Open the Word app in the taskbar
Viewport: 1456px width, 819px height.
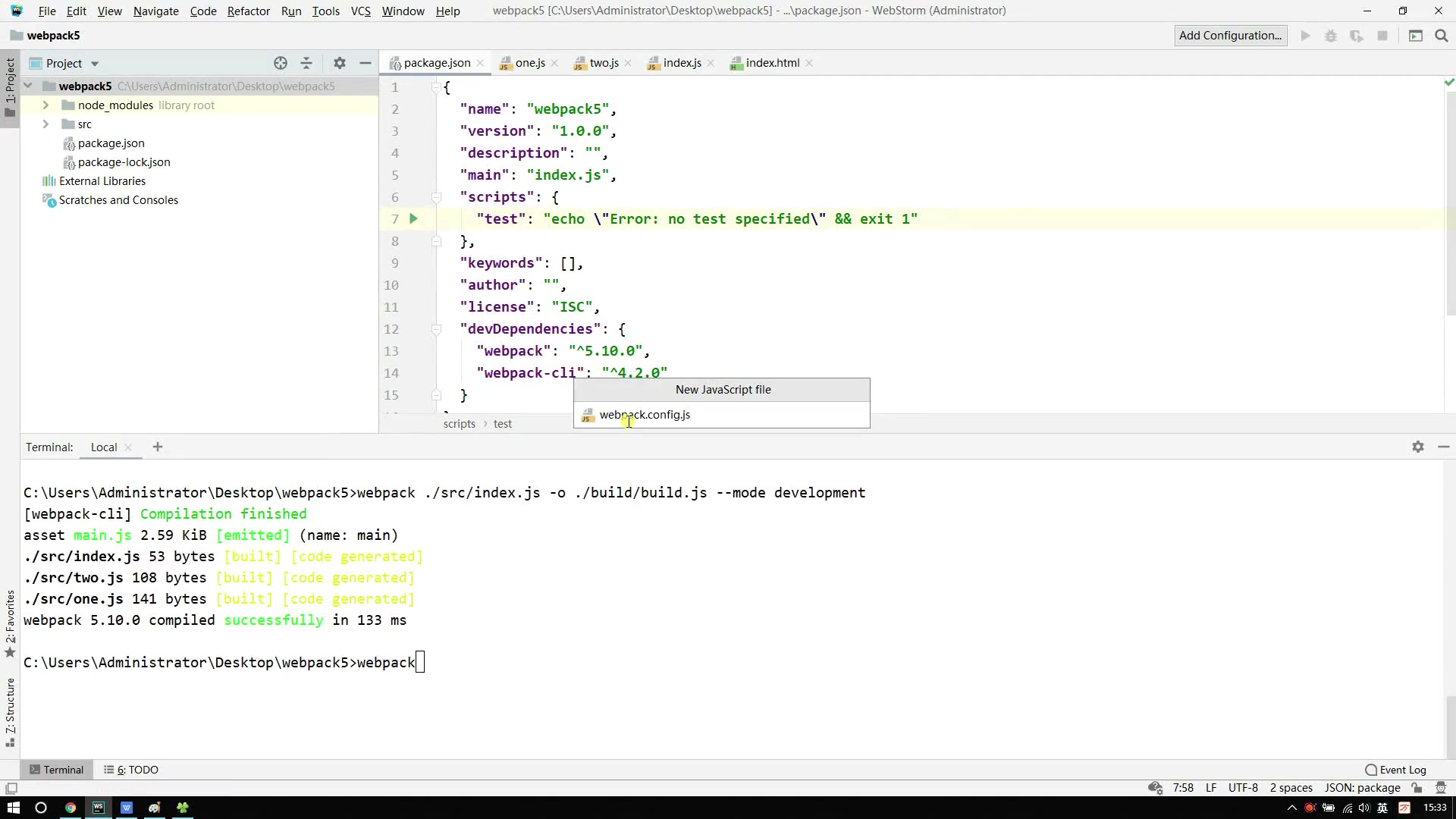[x=127, y=808]
